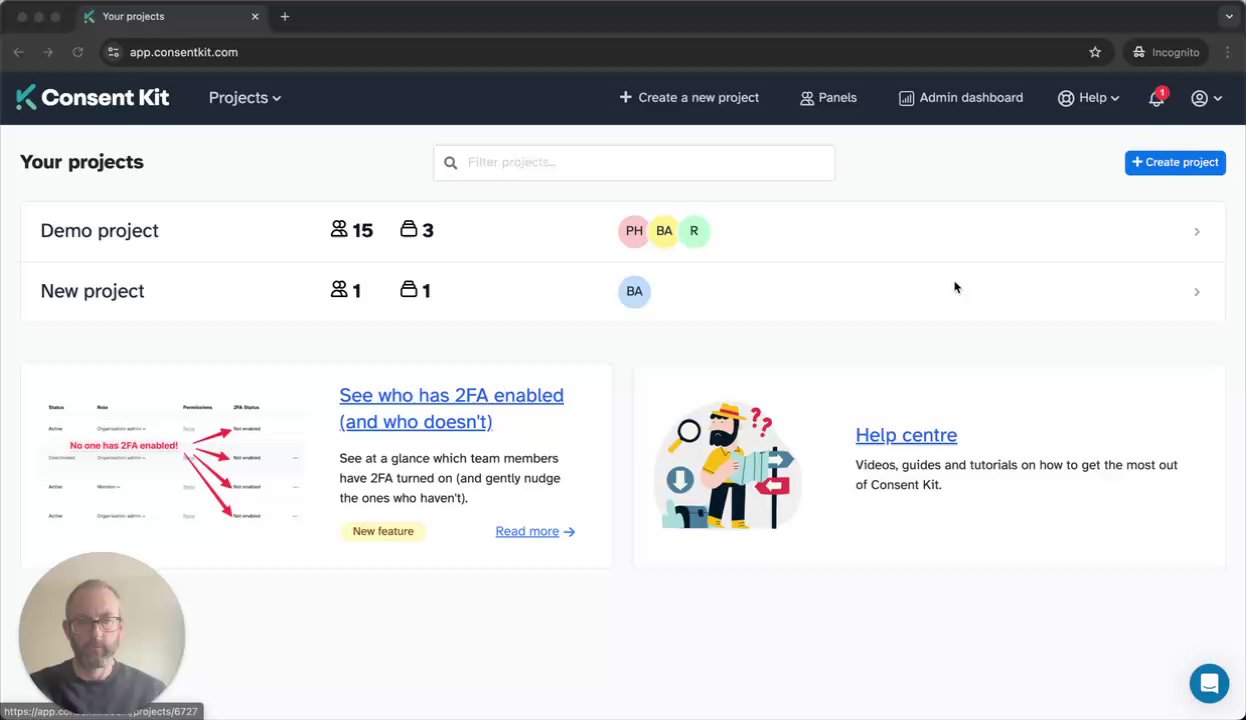Viewport: 1246px width, 720px height.
Task: Click the site info icon in address bar
Action: [x=113, y=52]
